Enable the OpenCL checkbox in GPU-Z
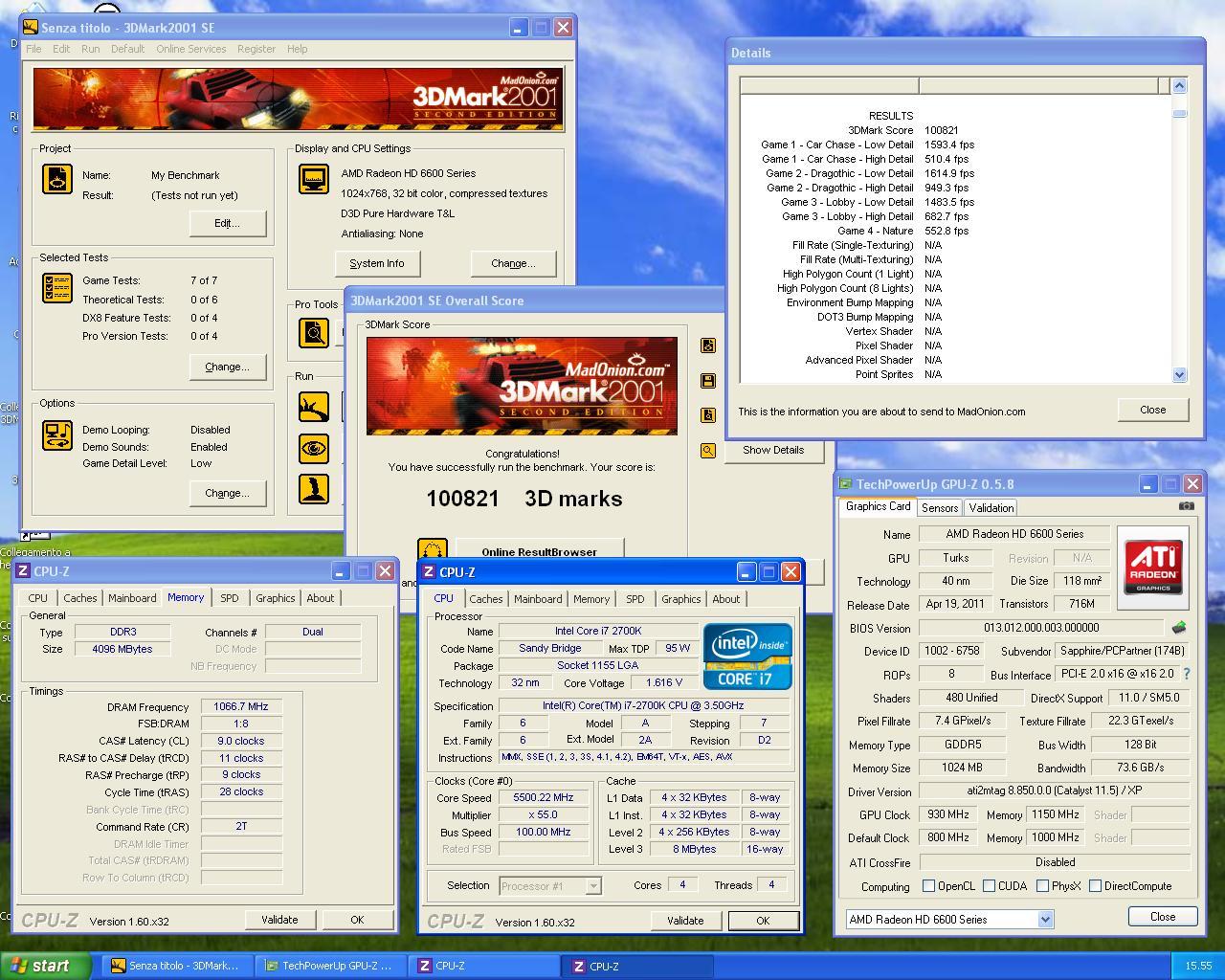The height and width of the screenshot is (980, 1225). tap(928, 886)
